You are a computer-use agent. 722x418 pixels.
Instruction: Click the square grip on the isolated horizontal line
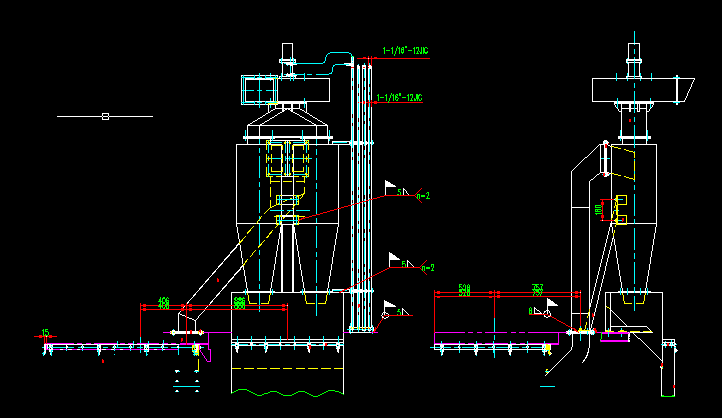tap(105, 116)
